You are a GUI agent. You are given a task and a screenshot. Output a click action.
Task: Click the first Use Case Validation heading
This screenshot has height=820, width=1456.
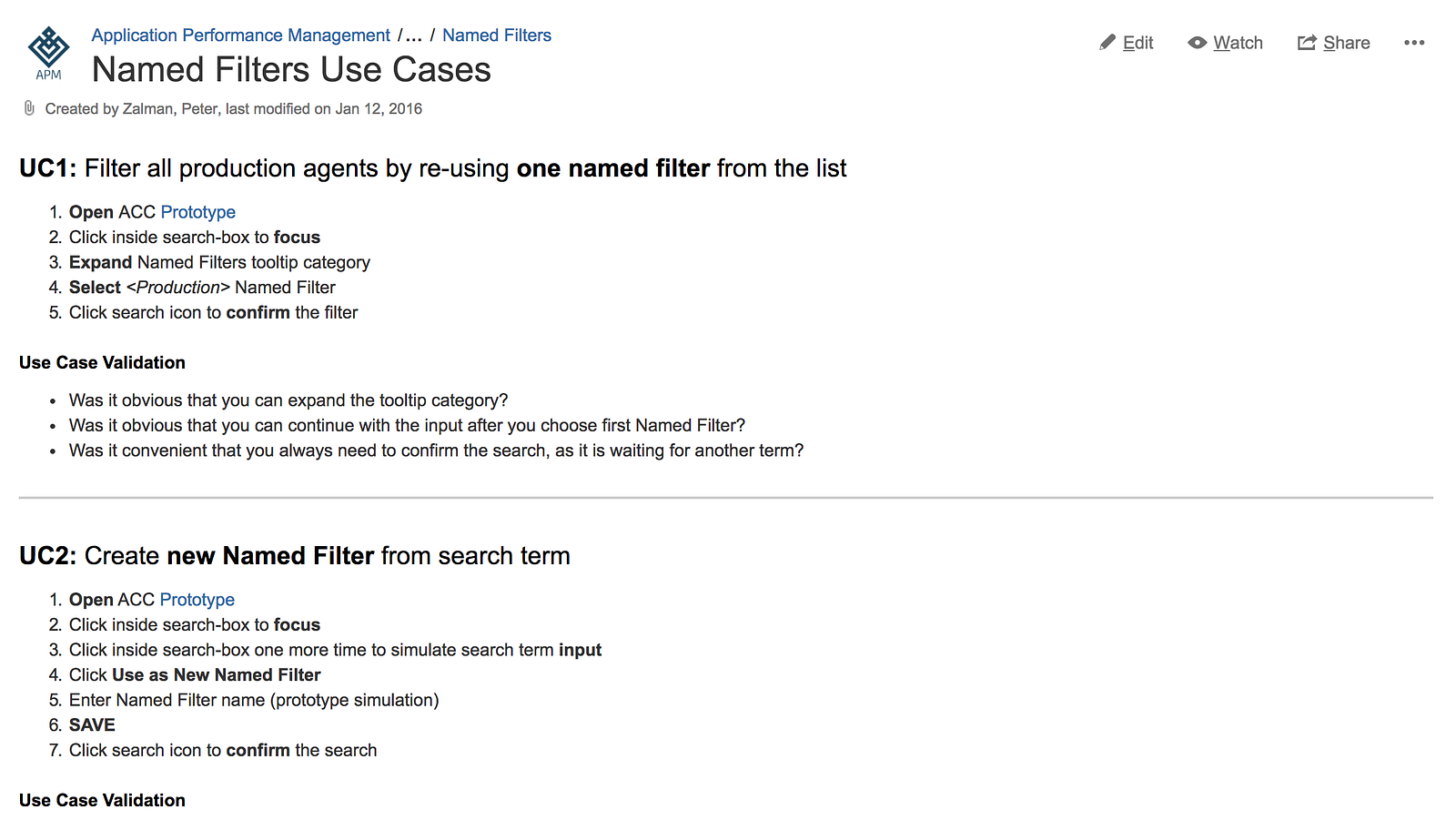click(x=102, y=362)
